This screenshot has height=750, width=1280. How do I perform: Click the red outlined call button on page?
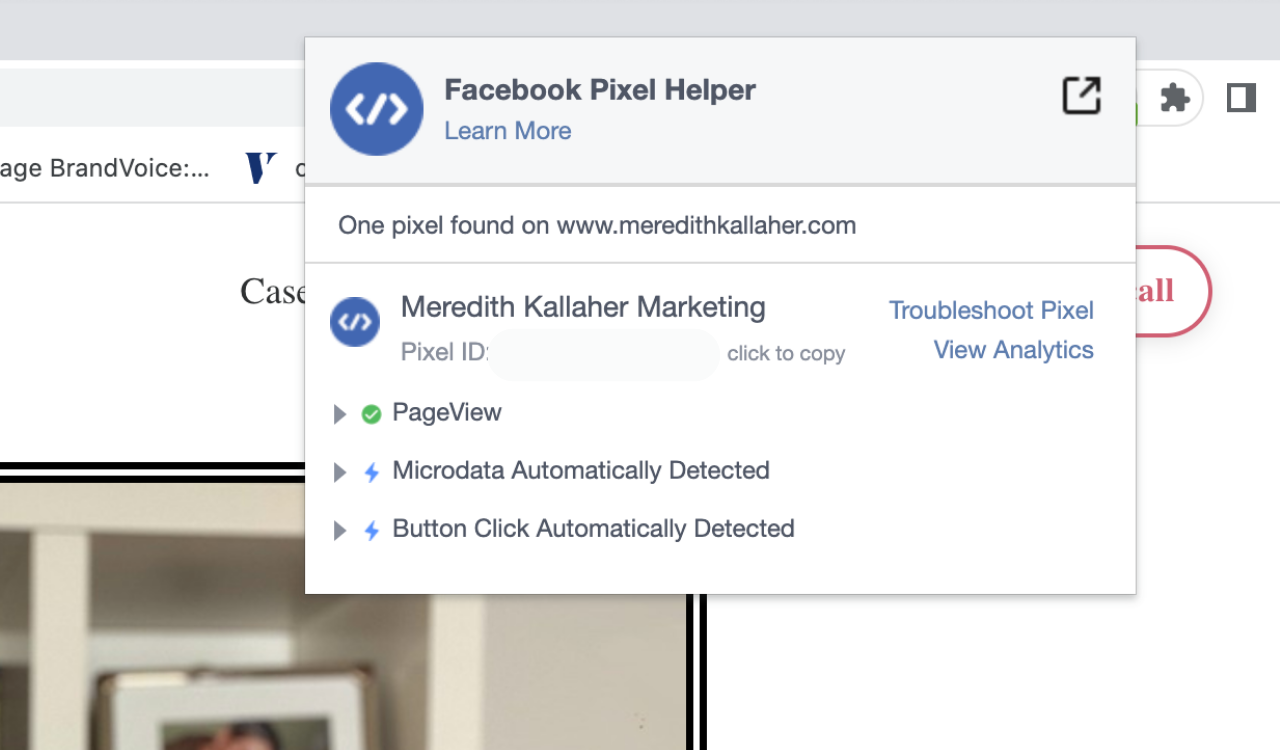tap(1173, 291)
